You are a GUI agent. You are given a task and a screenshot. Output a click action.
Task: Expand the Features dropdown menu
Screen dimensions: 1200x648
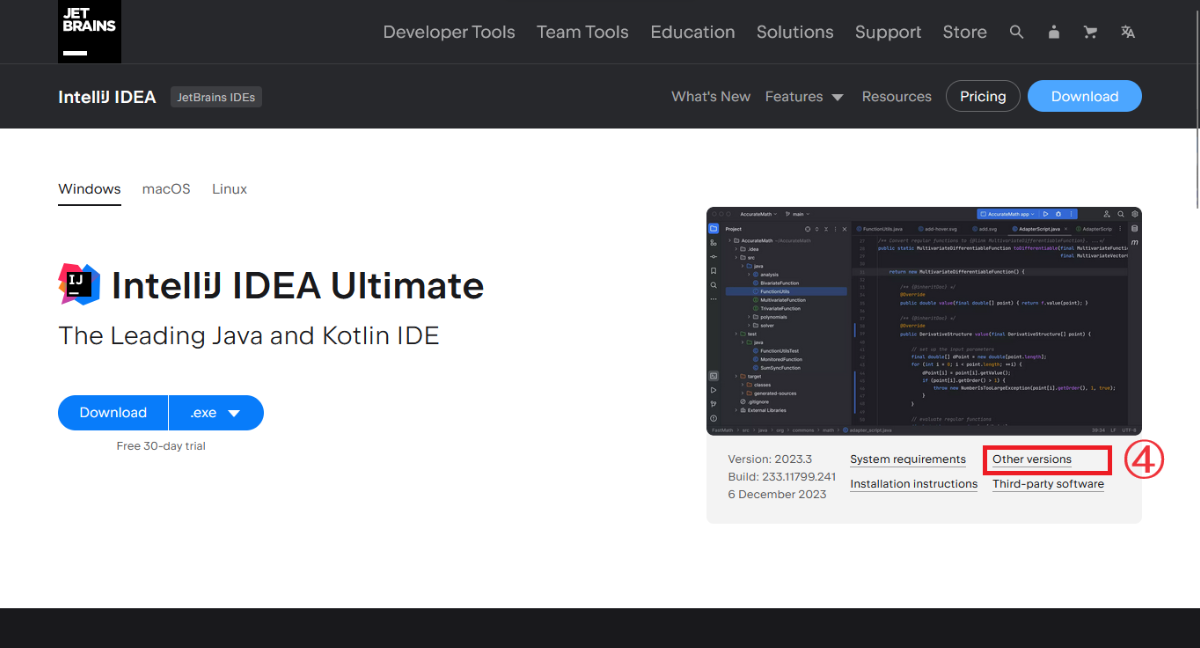[x=804, y=97]
